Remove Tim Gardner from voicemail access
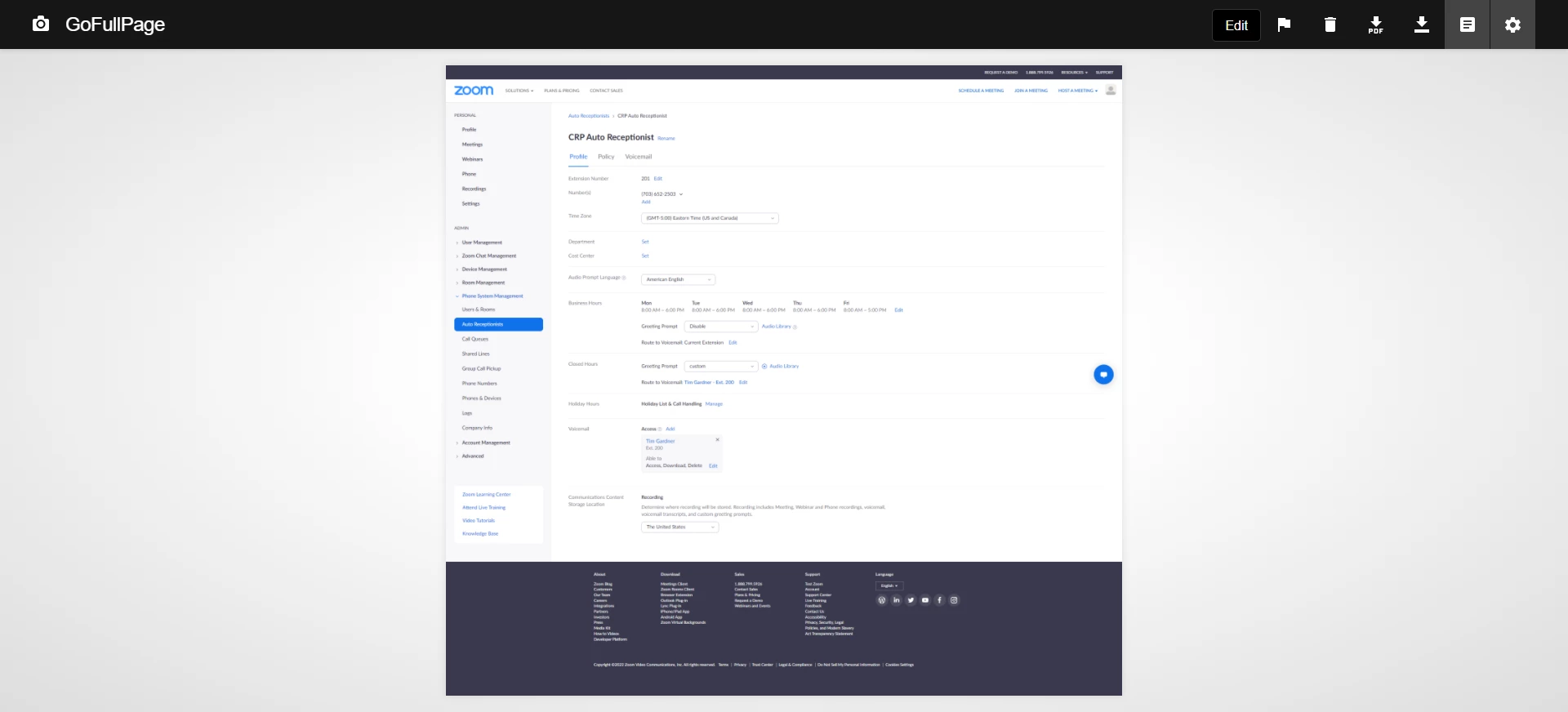Screen dimensions: 1568x712 pyautogui.click(x=718, y=440)
